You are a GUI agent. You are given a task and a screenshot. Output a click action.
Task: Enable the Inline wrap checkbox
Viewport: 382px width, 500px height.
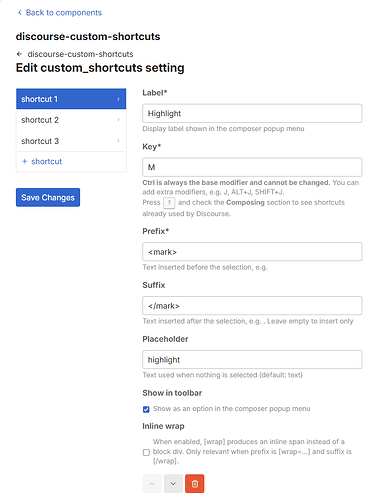coord(146,452)
